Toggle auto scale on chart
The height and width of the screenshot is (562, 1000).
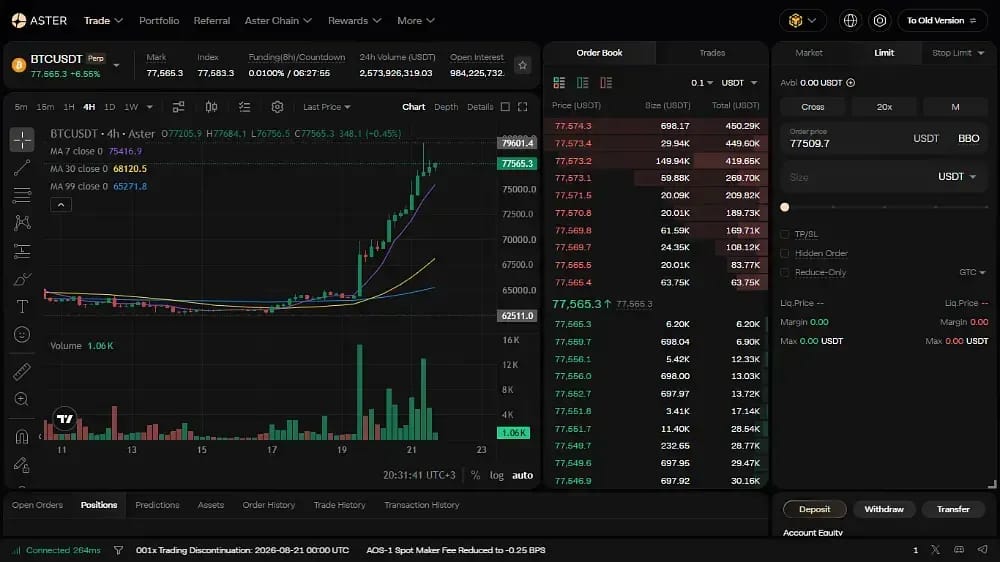pos(522,475)
